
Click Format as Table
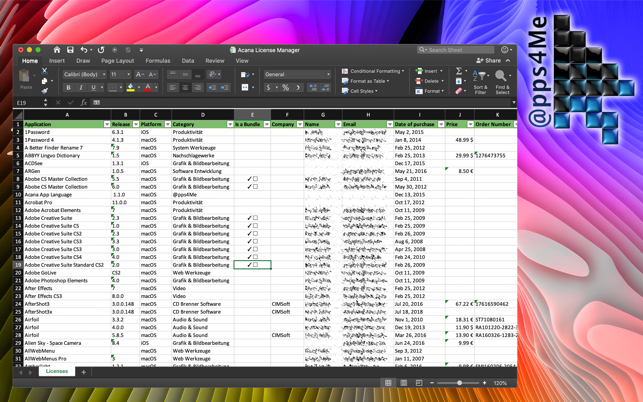point(365,81)
